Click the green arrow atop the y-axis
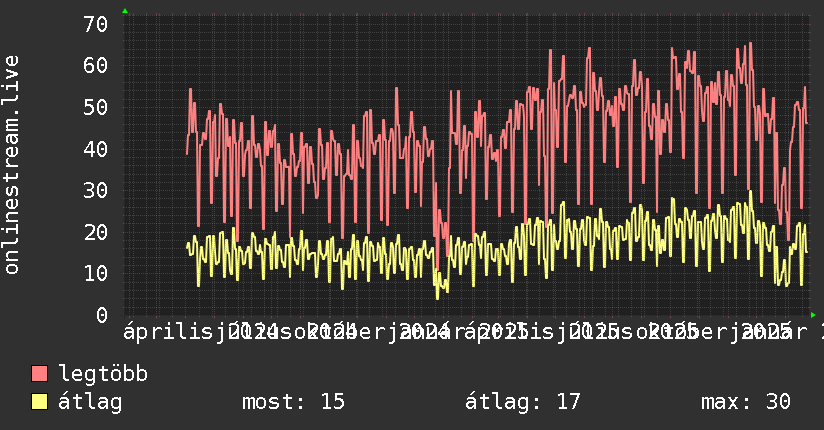824x430 pixels. 125,11
